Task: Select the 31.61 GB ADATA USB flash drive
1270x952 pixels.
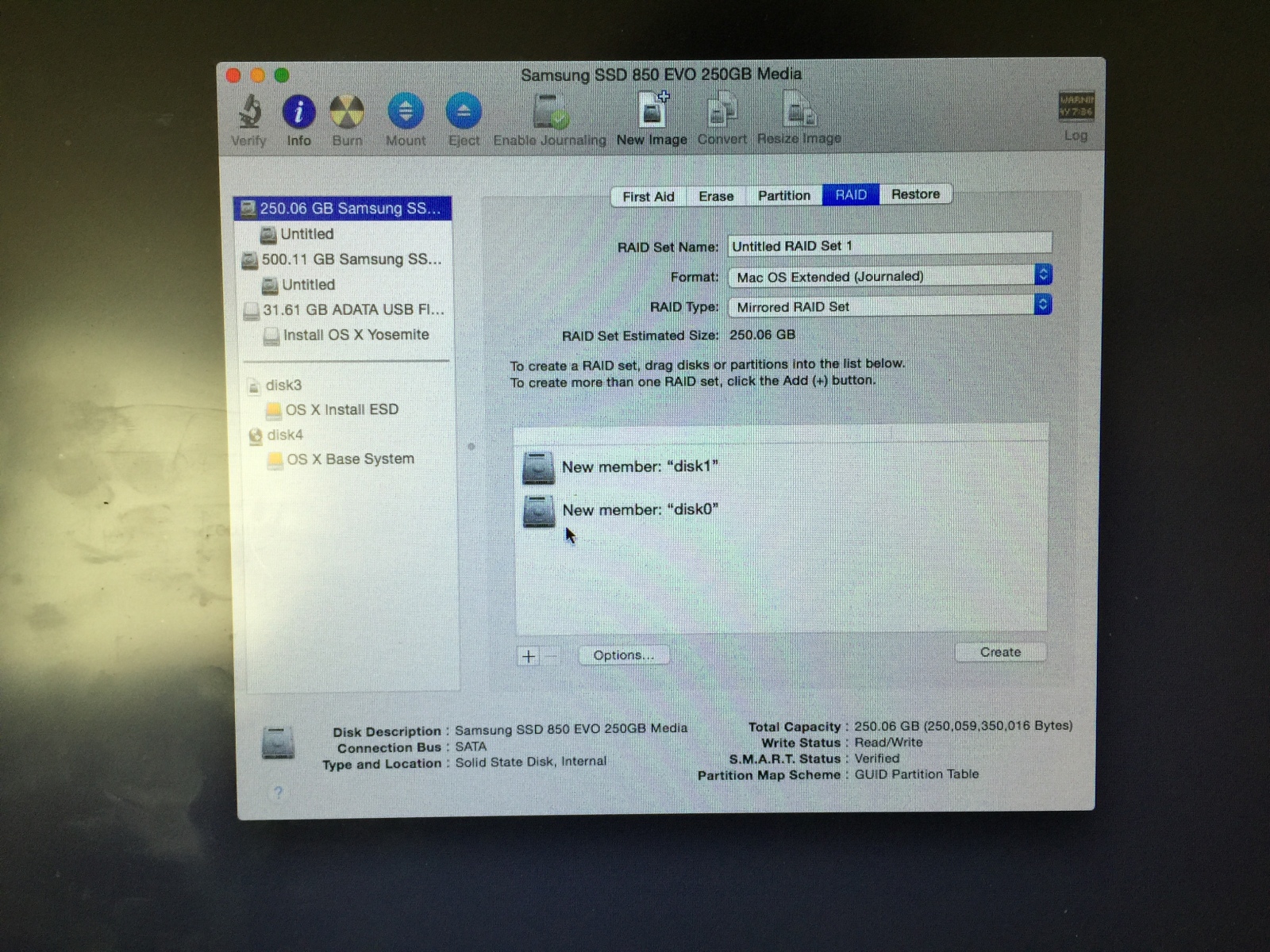Action: click(x=343, y=310)
